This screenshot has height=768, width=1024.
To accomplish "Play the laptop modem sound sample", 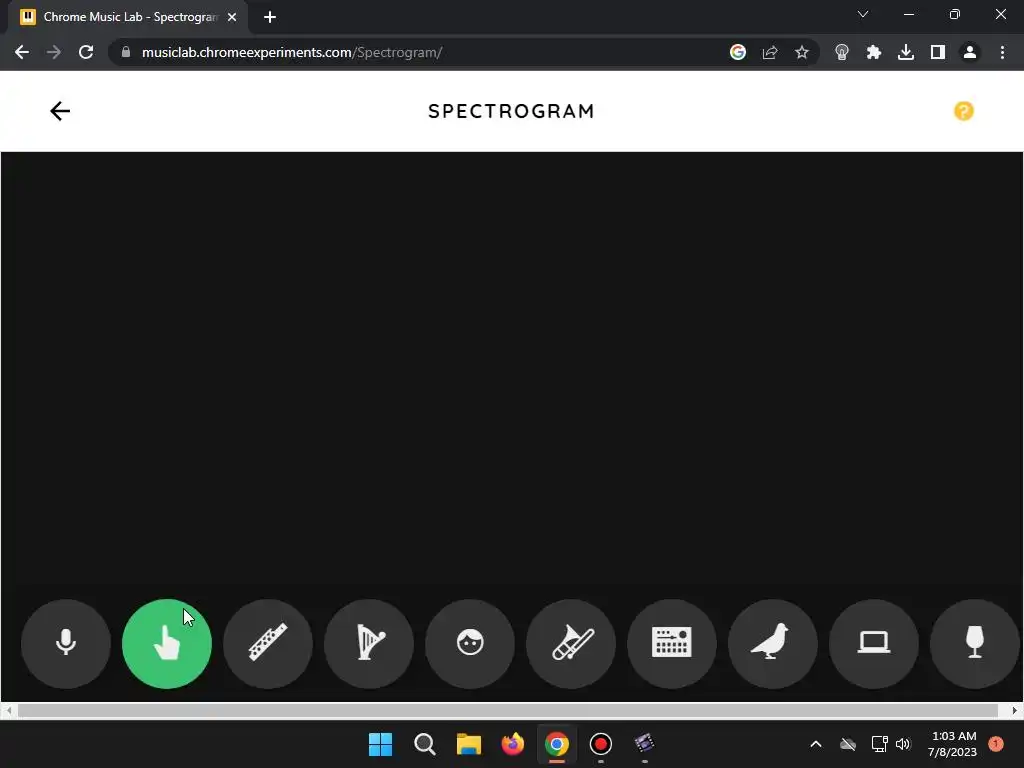I will tap(874, 643).
